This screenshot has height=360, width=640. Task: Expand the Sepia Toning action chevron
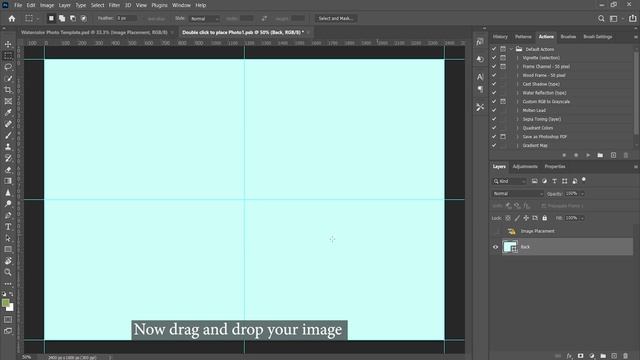point(518,119)
